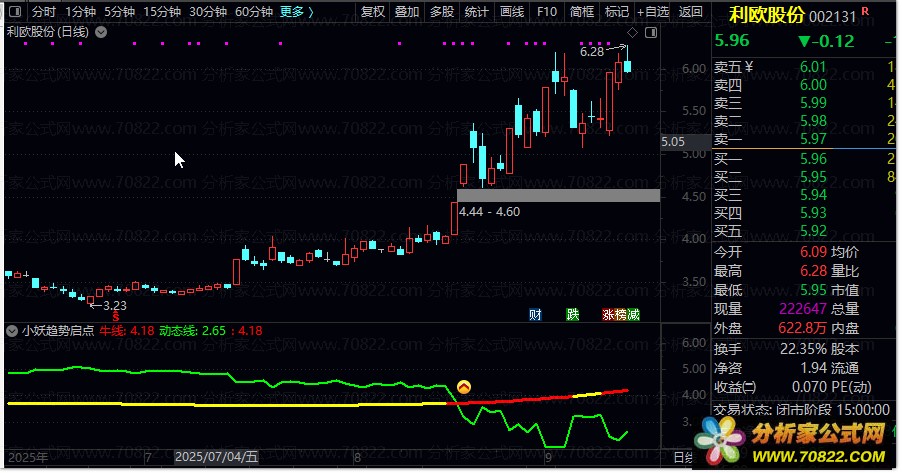Click the red R badge beside stock code
The height and width of the screenshot is (473, 902).
[x=865, y=11]
